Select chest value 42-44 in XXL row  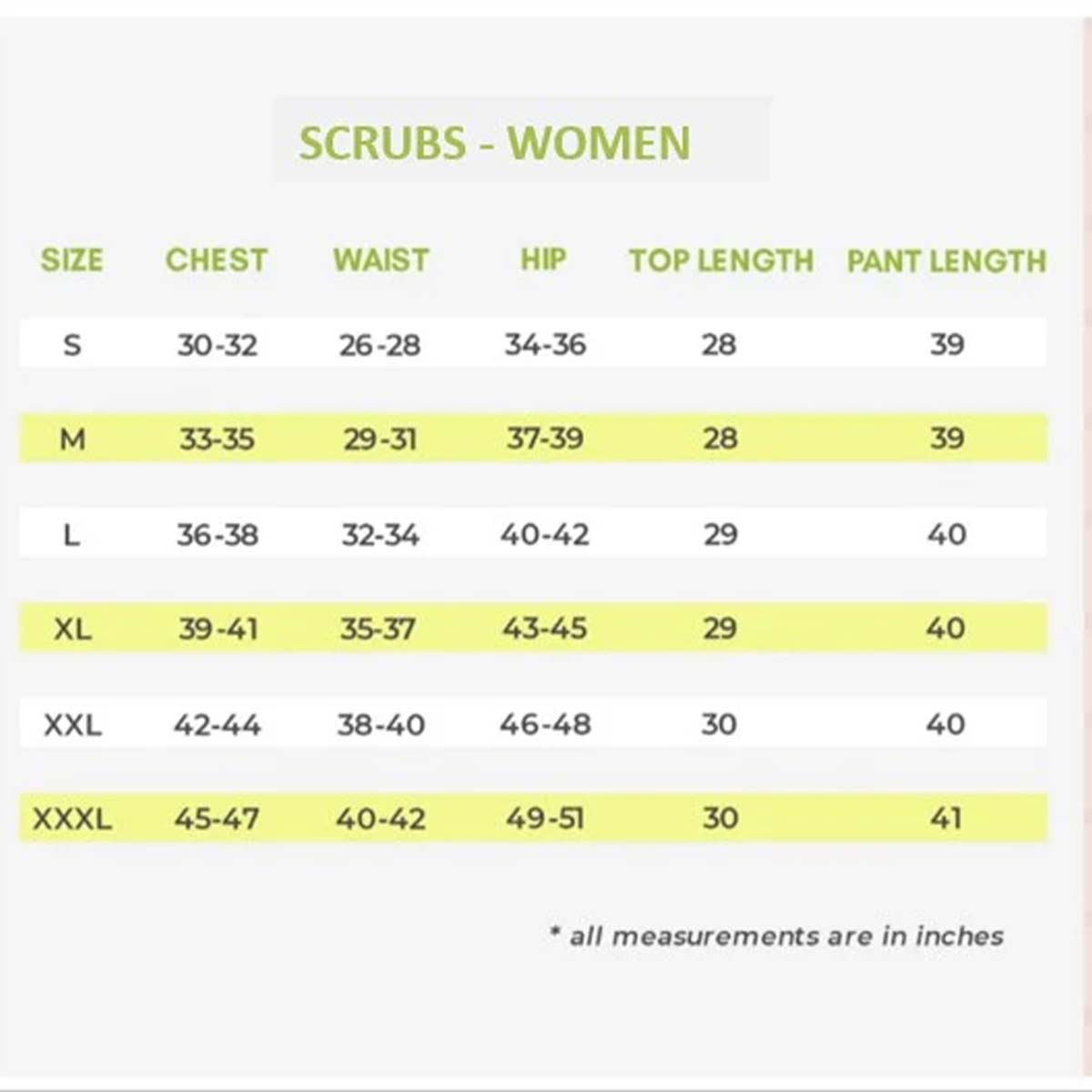[217, 725]
